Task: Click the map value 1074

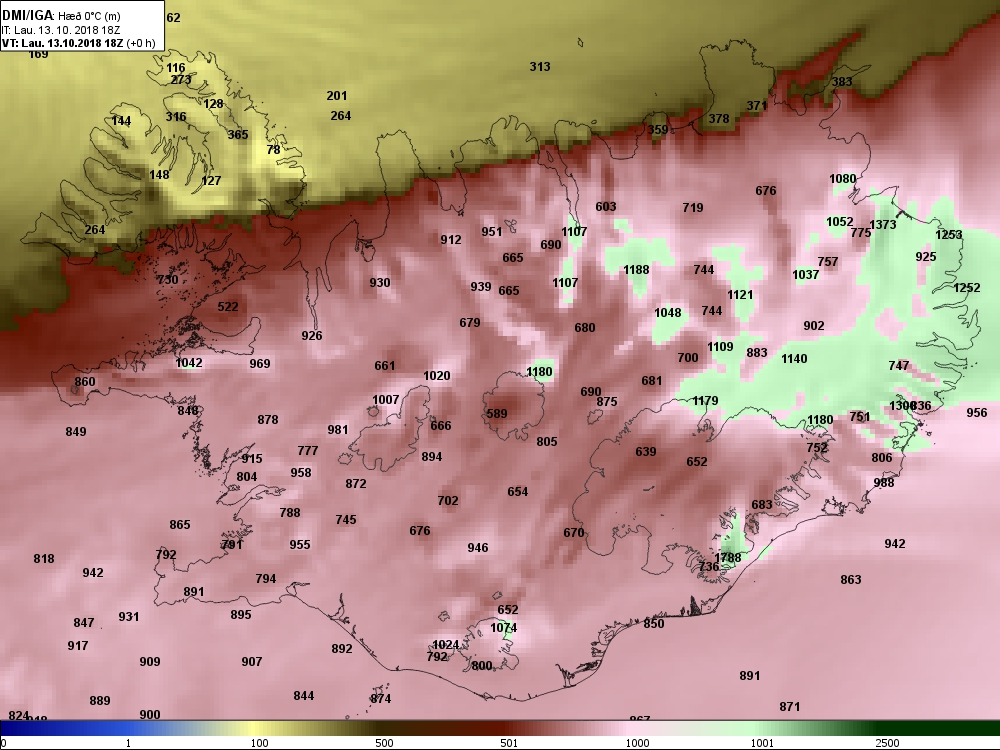Action: (x=503, y=628)
